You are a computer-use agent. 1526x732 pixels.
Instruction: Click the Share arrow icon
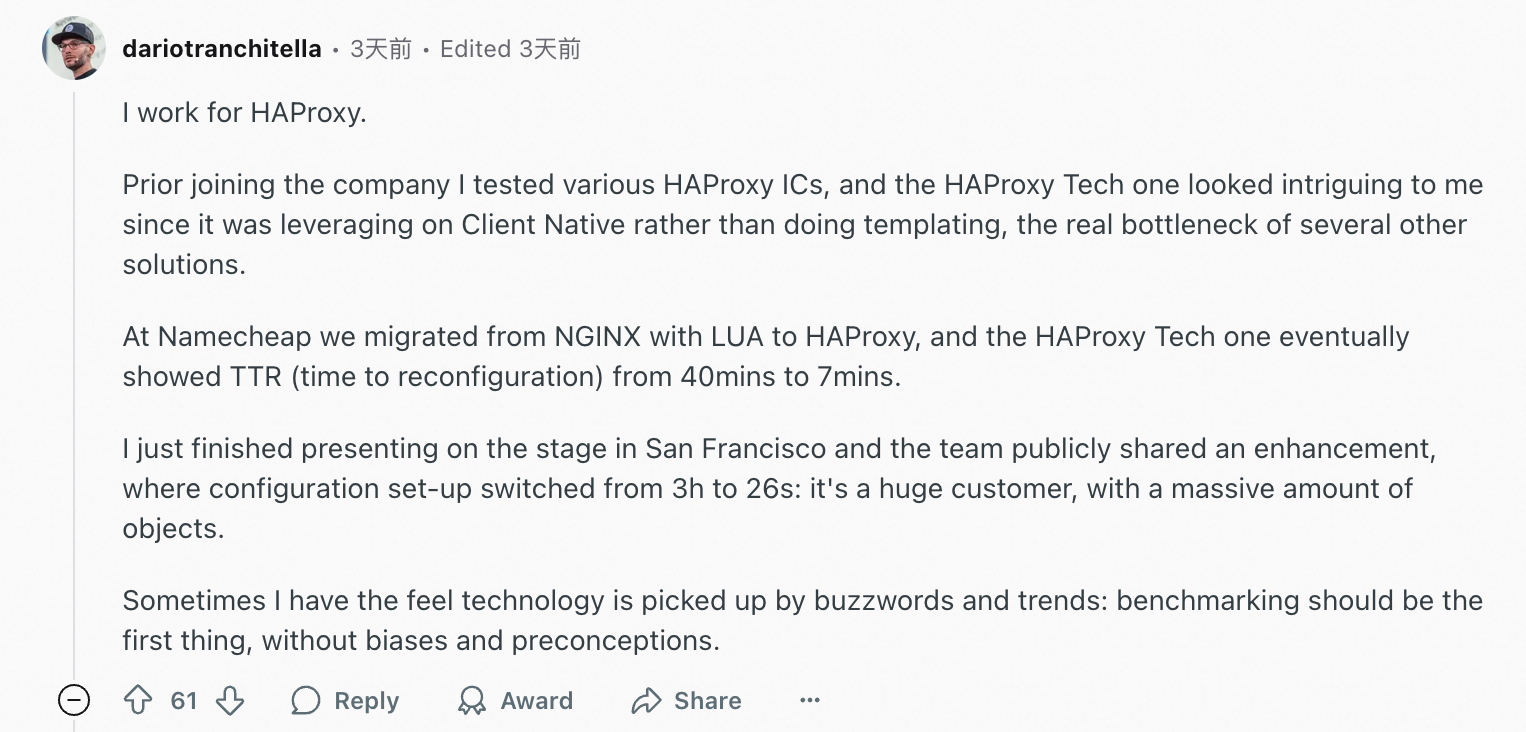(646, 701)
